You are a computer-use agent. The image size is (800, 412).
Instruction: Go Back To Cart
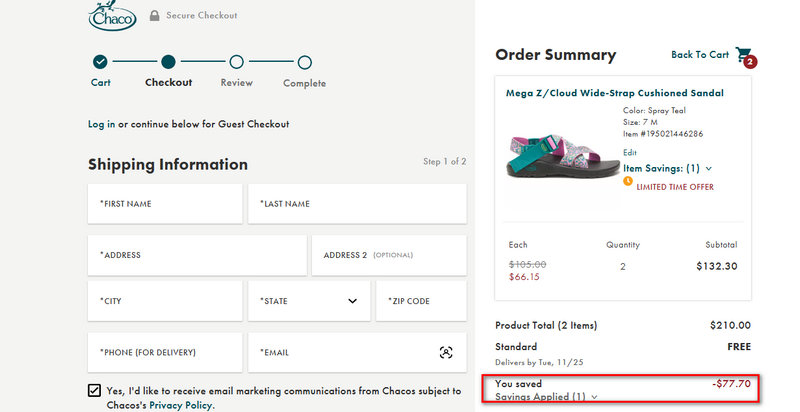700,55
